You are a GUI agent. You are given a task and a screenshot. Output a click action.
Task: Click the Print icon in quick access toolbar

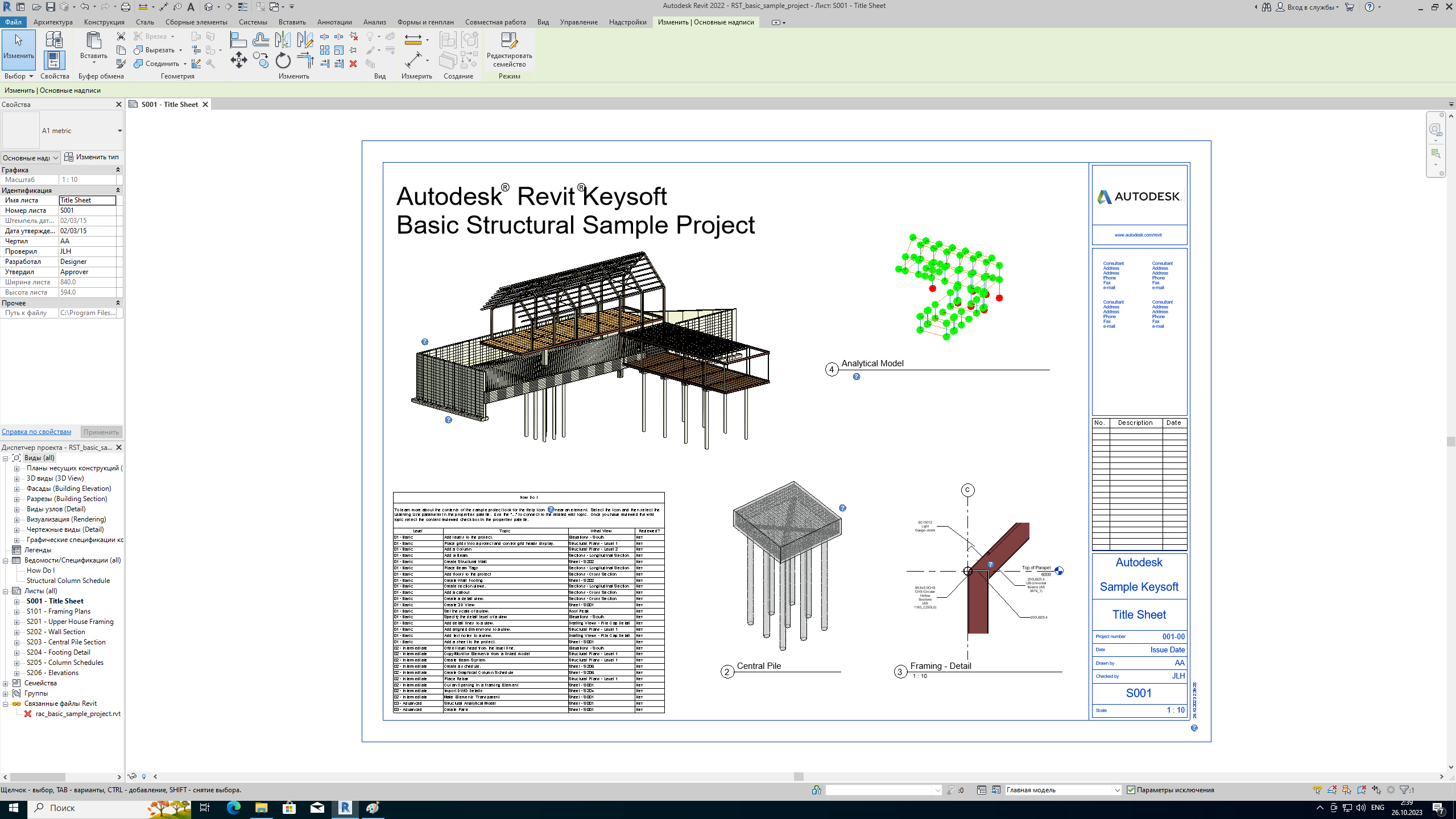[x=126, y=7]
